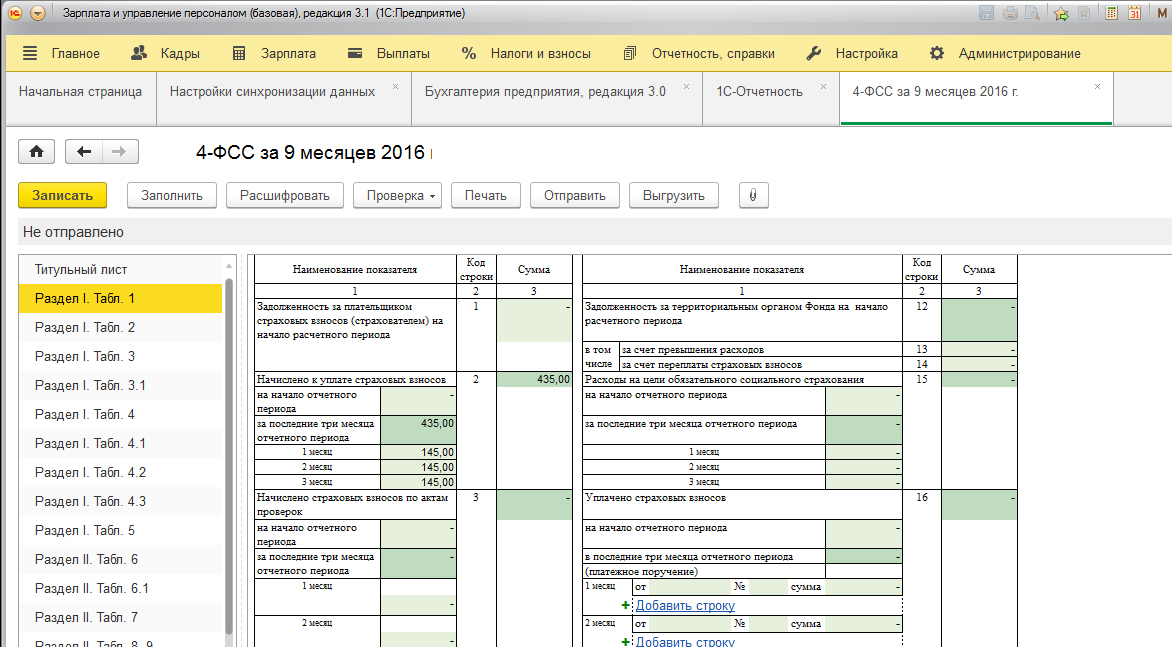The image size is (1172, 647).
Task: Select Раздел II. Табл. 6
Action: click(x=120, y=560)
